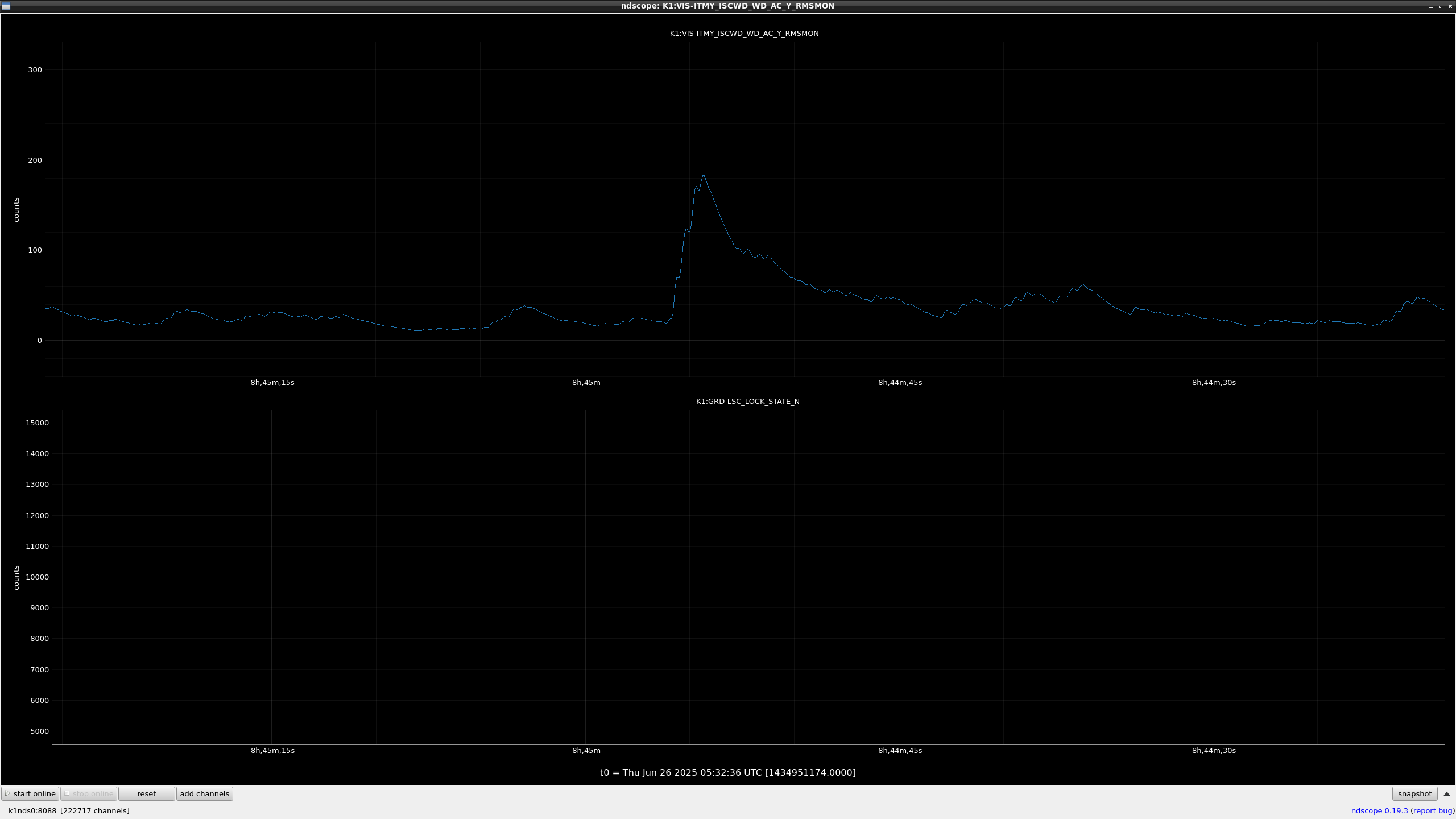Screen dimensions: 1456x819
Task: Open the 0.19.3 version link
Action: (1396, 810)
